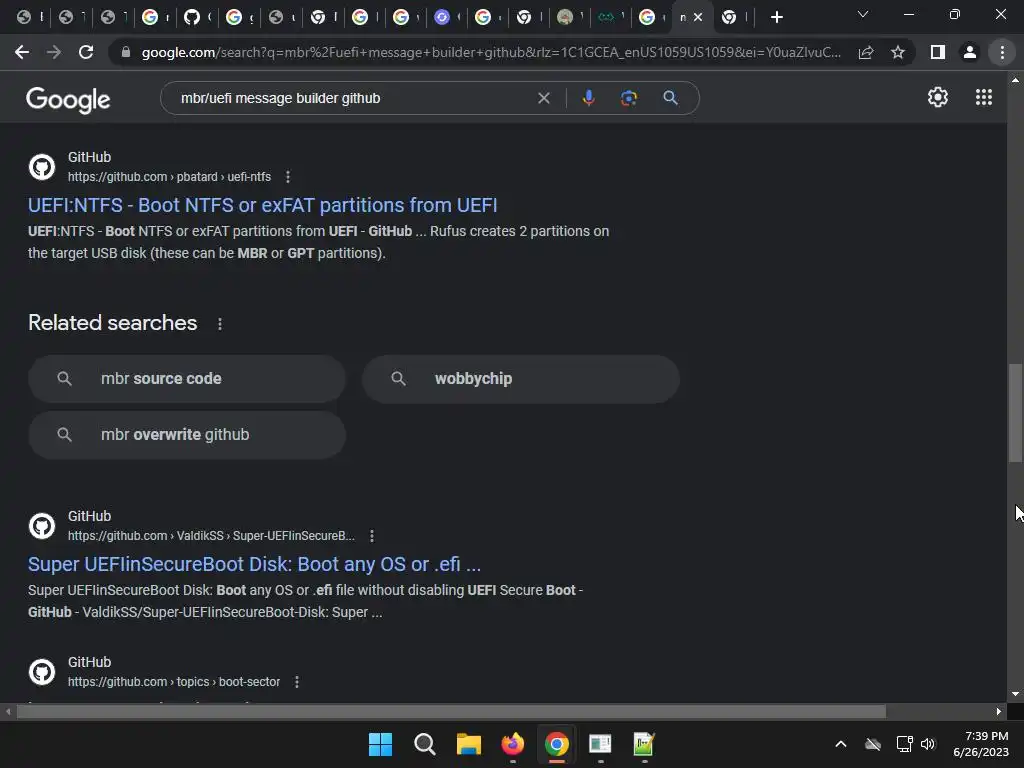Go to Google home via the logo

coord(68,99)
